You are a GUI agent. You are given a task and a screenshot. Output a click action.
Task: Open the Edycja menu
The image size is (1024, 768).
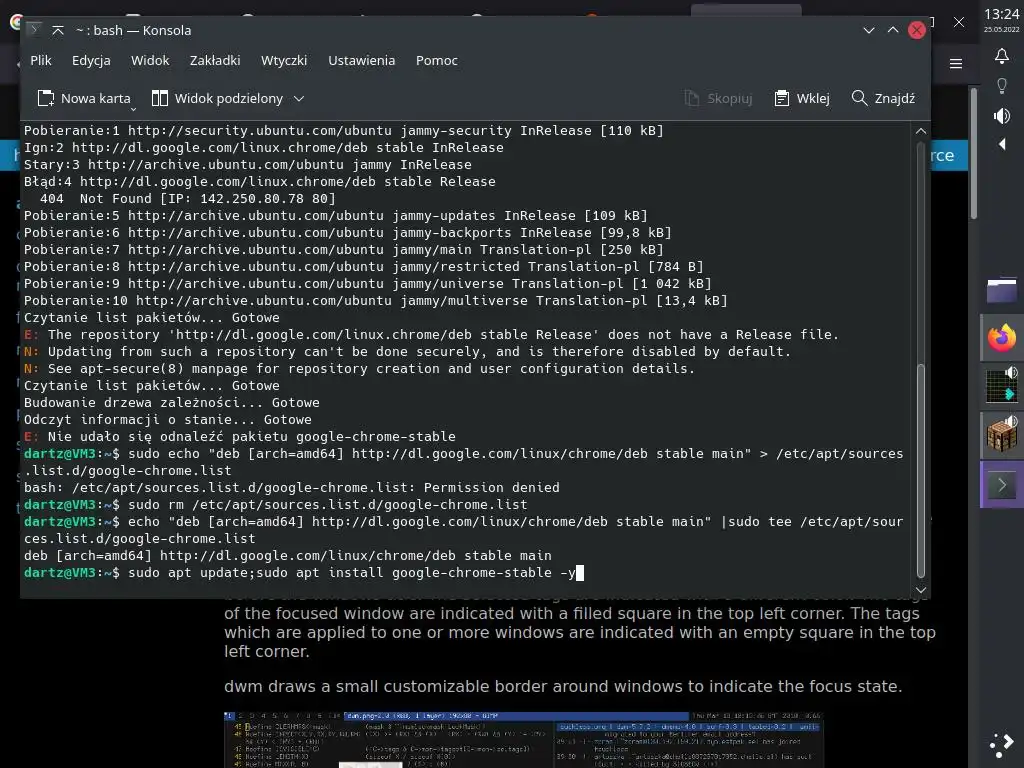(x=91, y=60)
